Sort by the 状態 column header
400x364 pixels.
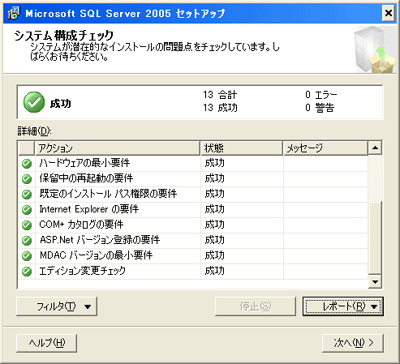(x=242, y=148)
